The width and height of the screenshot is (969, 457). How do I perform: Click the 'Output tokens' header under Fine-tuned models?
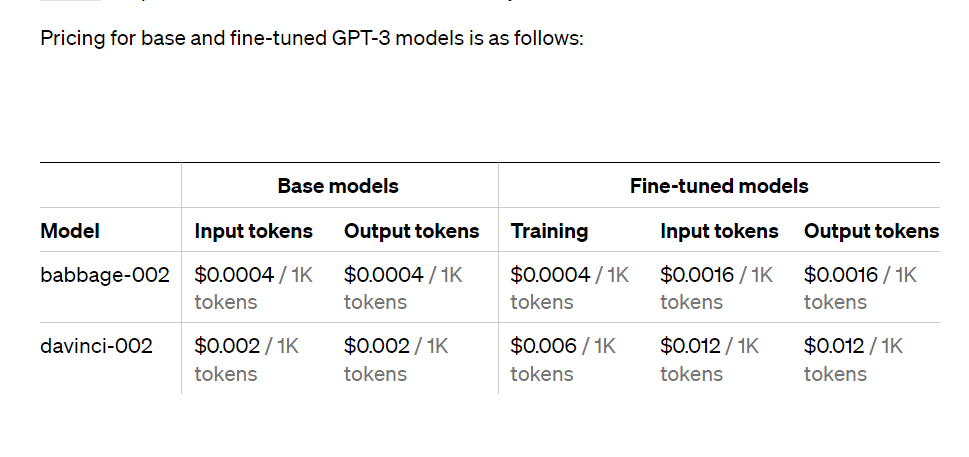click(x=871, y=231)
